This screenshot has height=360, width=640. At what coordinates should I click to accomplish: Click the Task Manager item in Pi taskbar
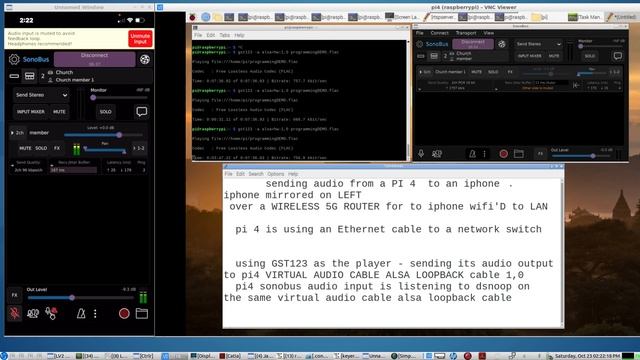point(584,17)
